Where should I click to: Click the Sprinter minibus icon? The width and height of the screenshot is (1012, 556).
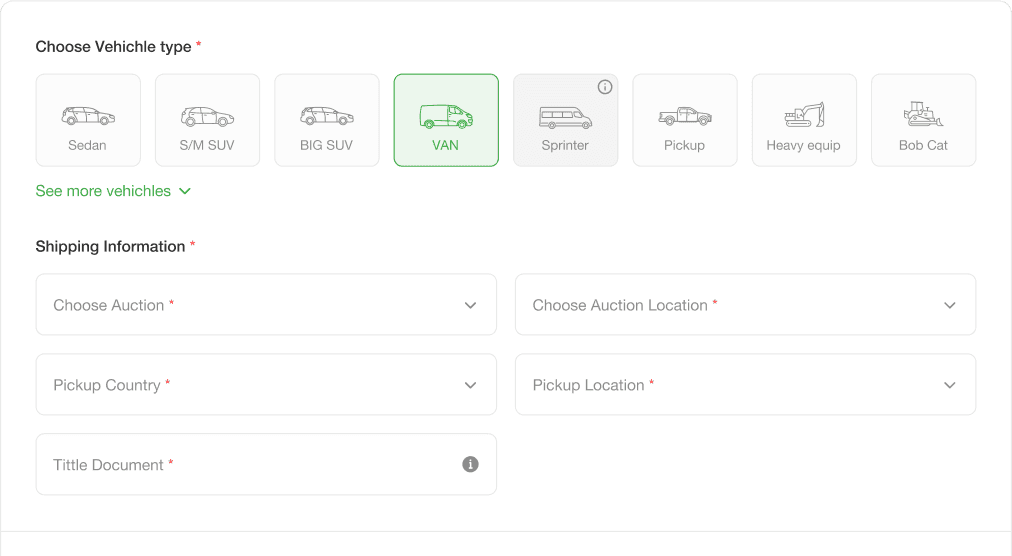click(x=565, y=118)
